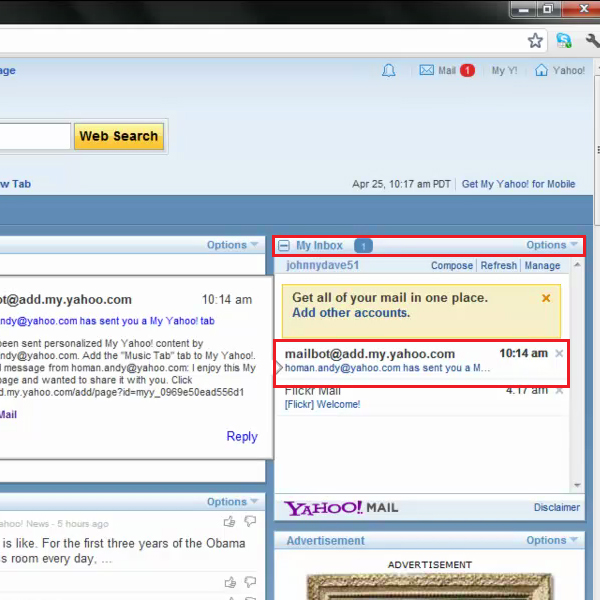Thumbs down the Yahoo! News story
Image resolution: width=600 pixels, height=600 pixels.
tap(250, 521)
